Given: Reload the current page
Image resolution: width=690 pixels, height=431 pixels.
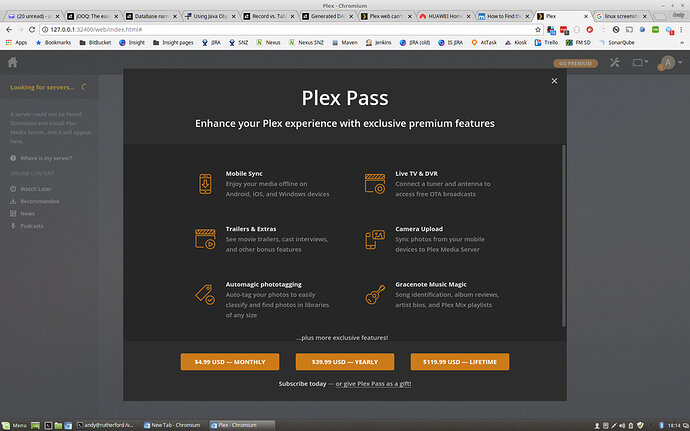Looking at the screenshot, I should pyautogui.click(x=32, y=29).
